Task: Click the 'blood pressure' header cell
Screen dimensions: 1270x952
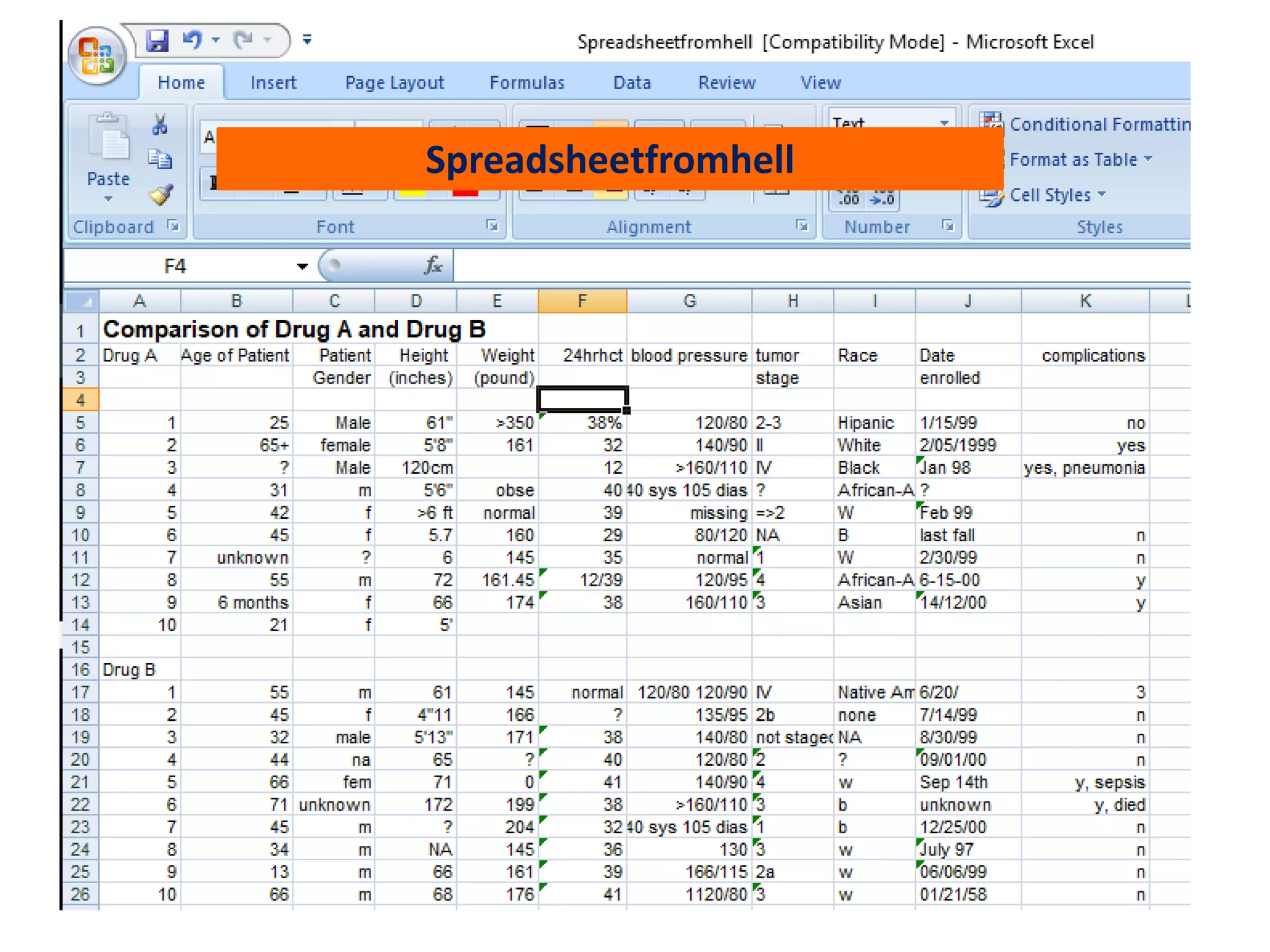Action: click(689, 356)
